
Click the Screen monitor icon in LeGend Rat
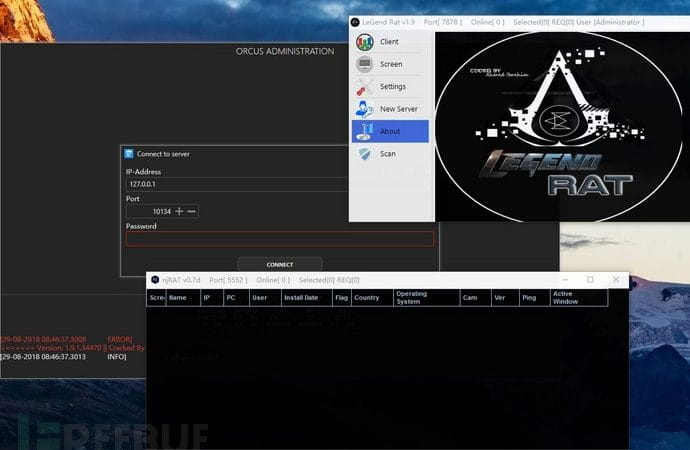click(365, 64)
